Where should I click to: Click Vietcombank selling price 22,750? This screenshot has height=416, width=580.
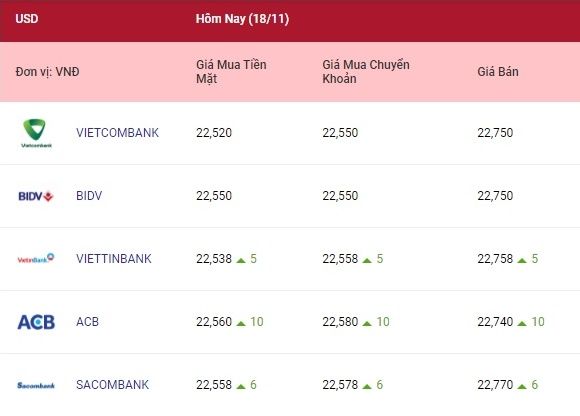495,133
